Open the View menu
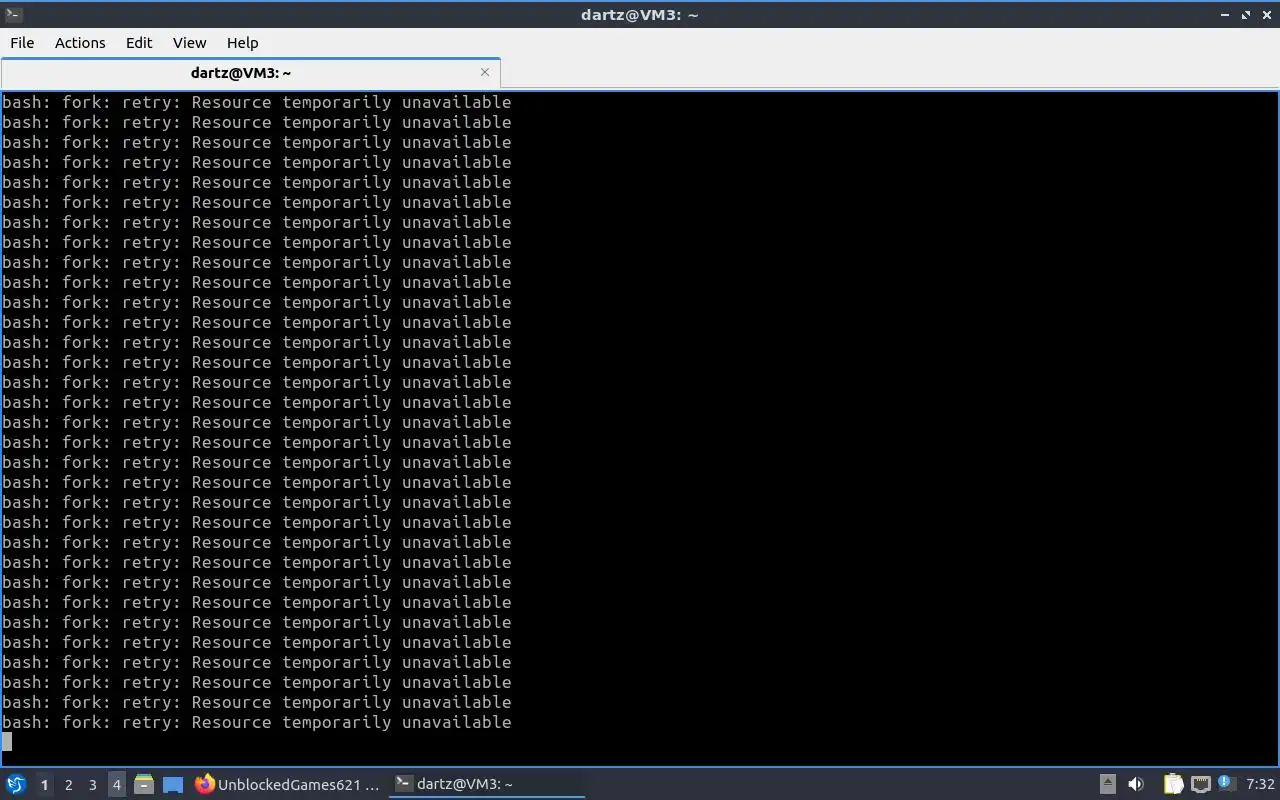 pos(189,43)
